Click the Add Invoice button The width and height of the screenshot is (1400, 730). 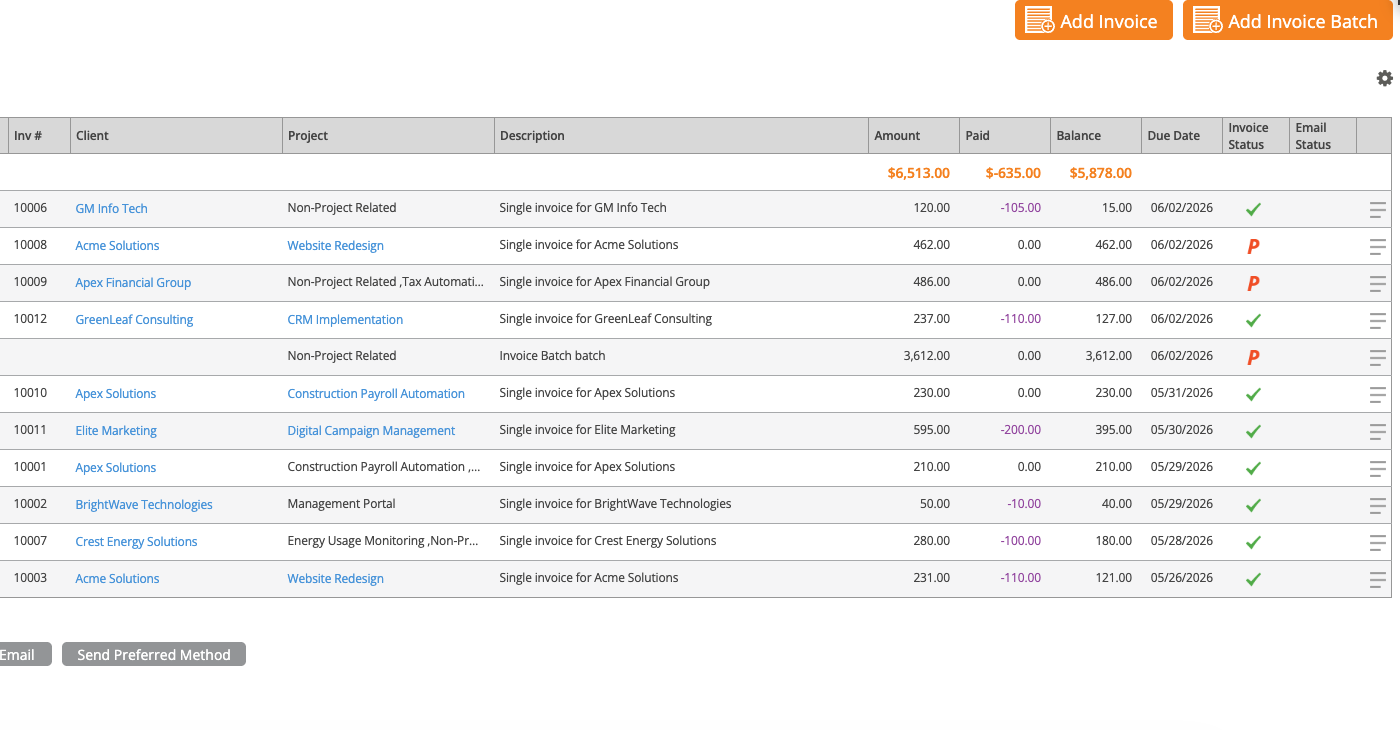tap(1094, 21)
